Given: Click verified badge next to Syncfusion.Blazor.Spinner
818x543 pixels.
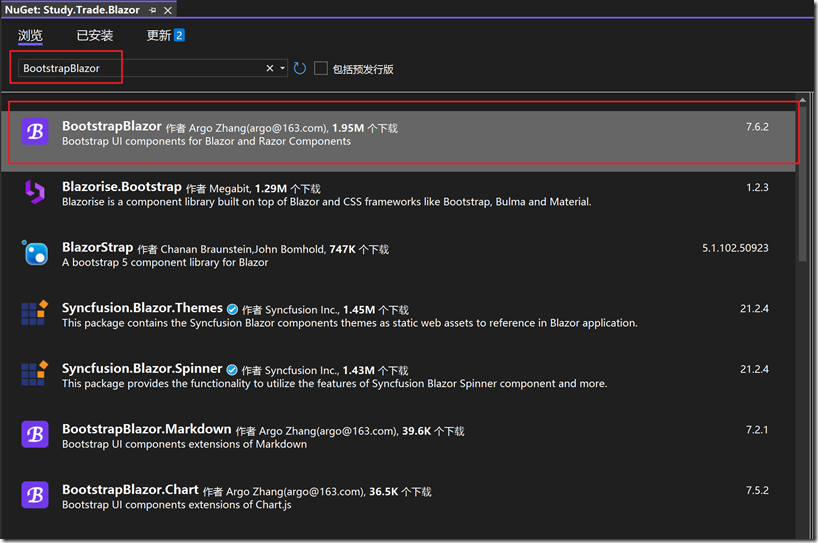Looking at the screenshot, I should click(232, 370).
